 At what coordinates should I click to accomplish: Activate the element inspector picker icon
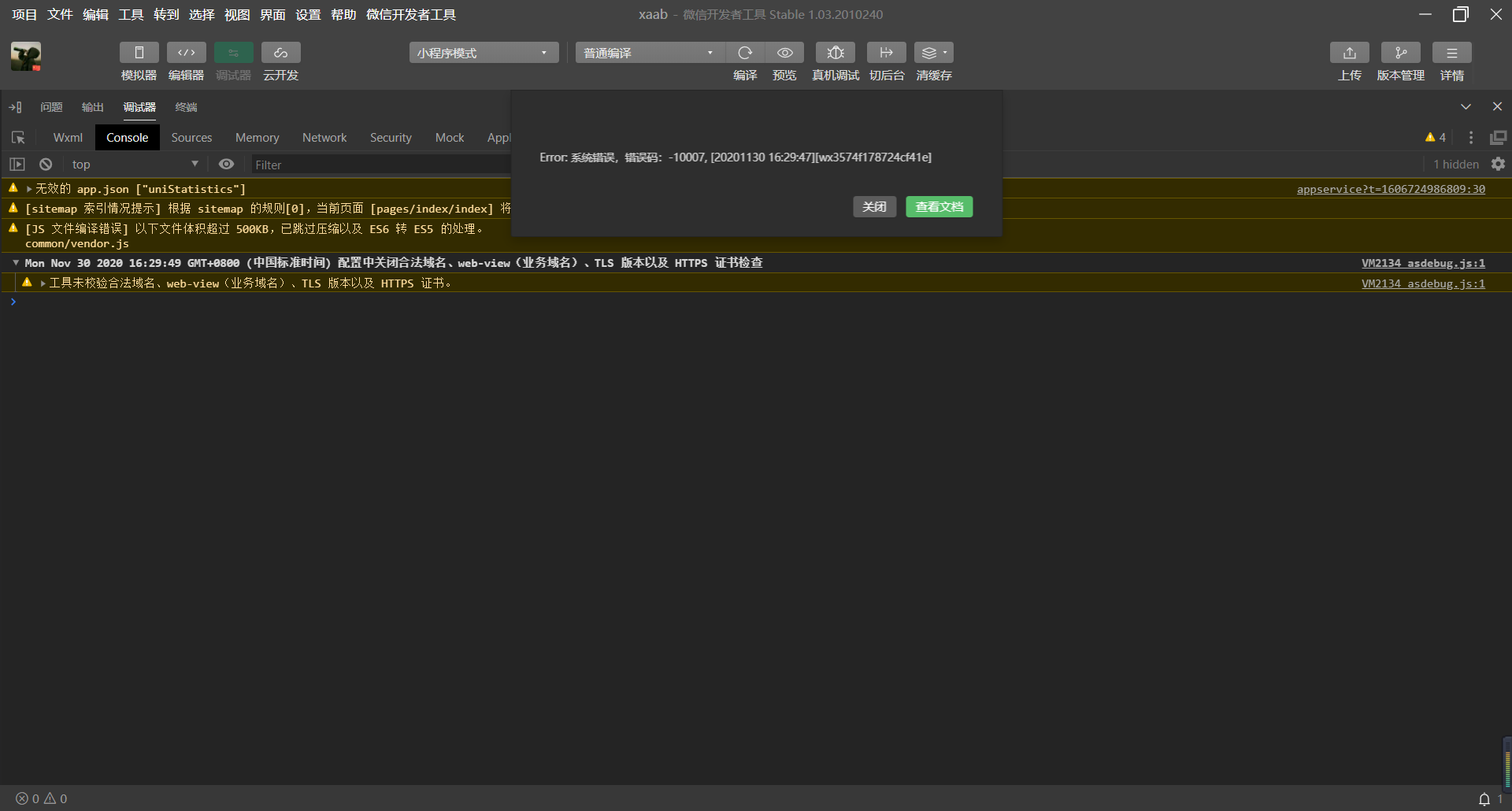coord(18,138)
